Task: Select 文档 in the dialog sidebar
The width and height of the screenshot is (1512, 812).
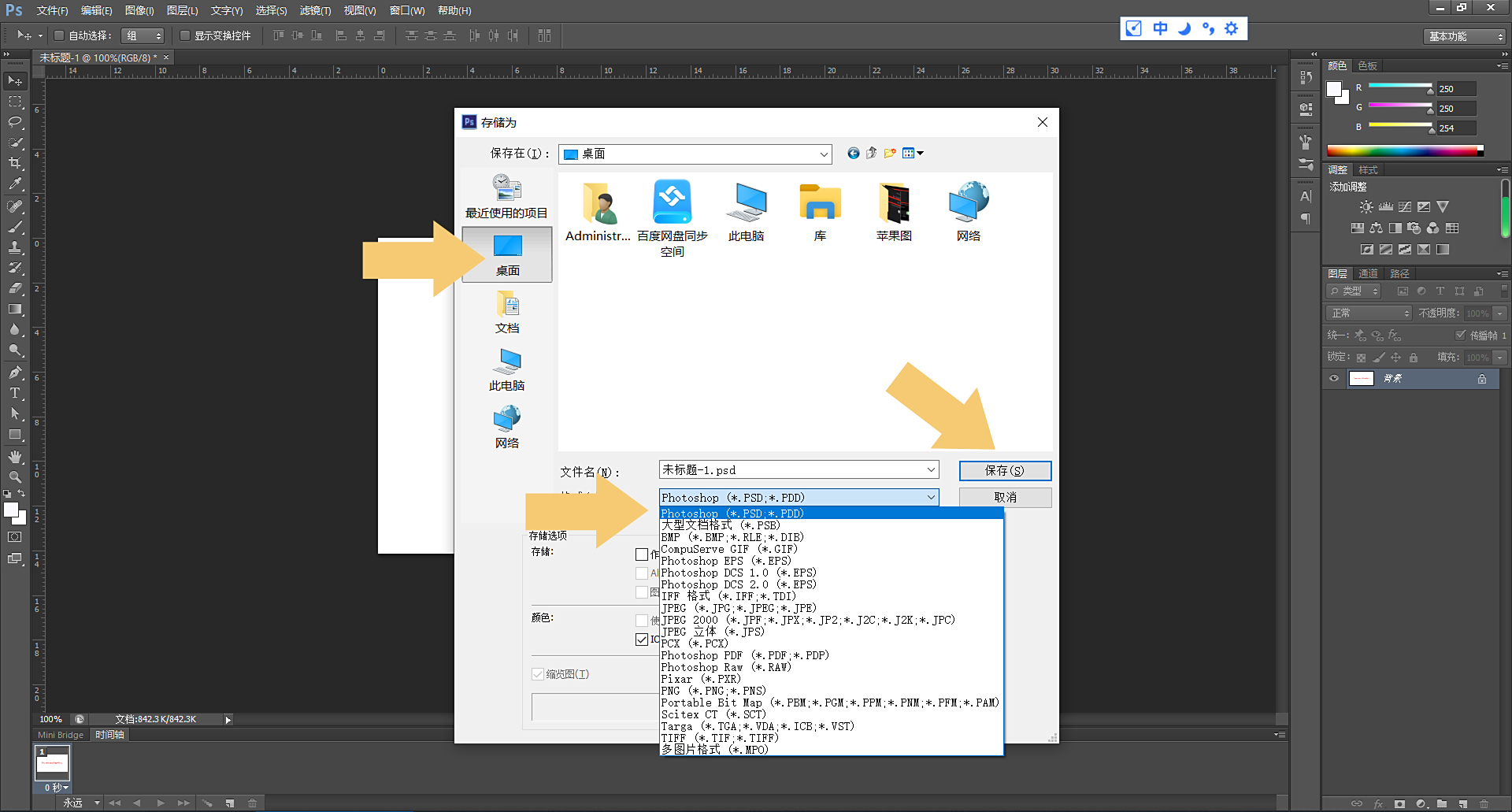Action: pos(507,312)
